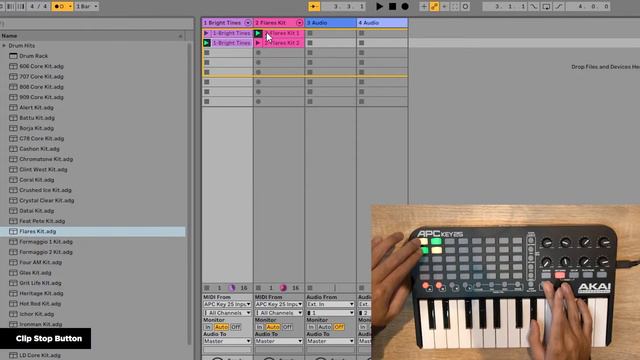640x360 pixels.
Task: Click the Four AM Kit.adg preset icon
Action: pos(13,262)
